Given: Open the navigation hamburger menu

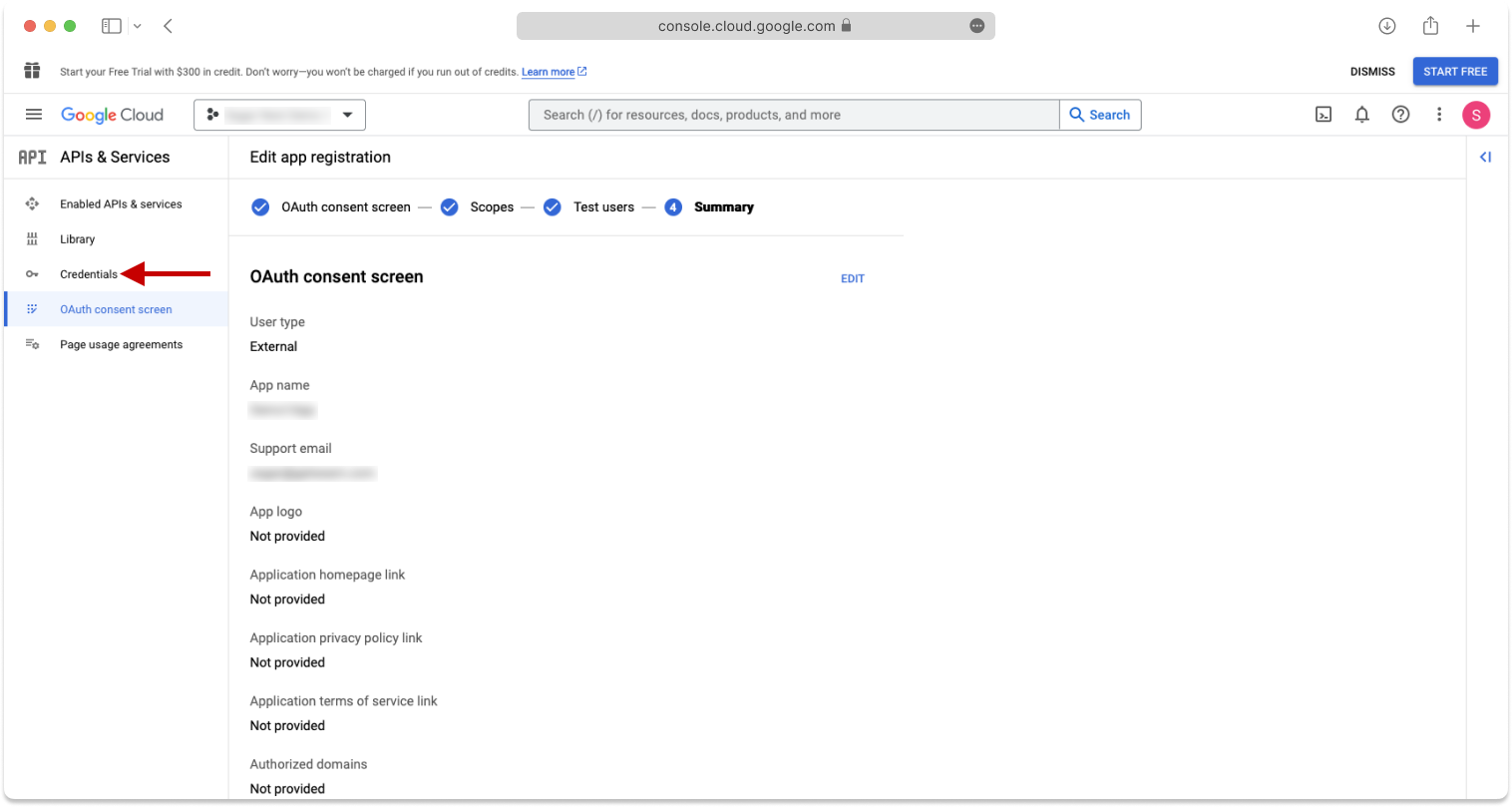Looking at the screenshot, I should coord(33,114).
